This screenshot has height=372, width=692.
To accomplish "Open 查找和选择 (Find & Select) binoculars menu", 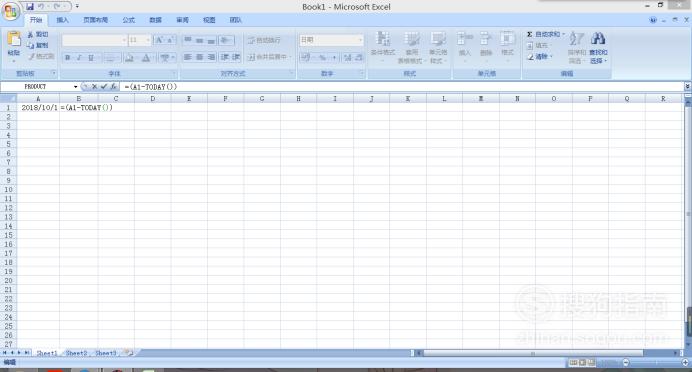I will [x=598, y=47].
